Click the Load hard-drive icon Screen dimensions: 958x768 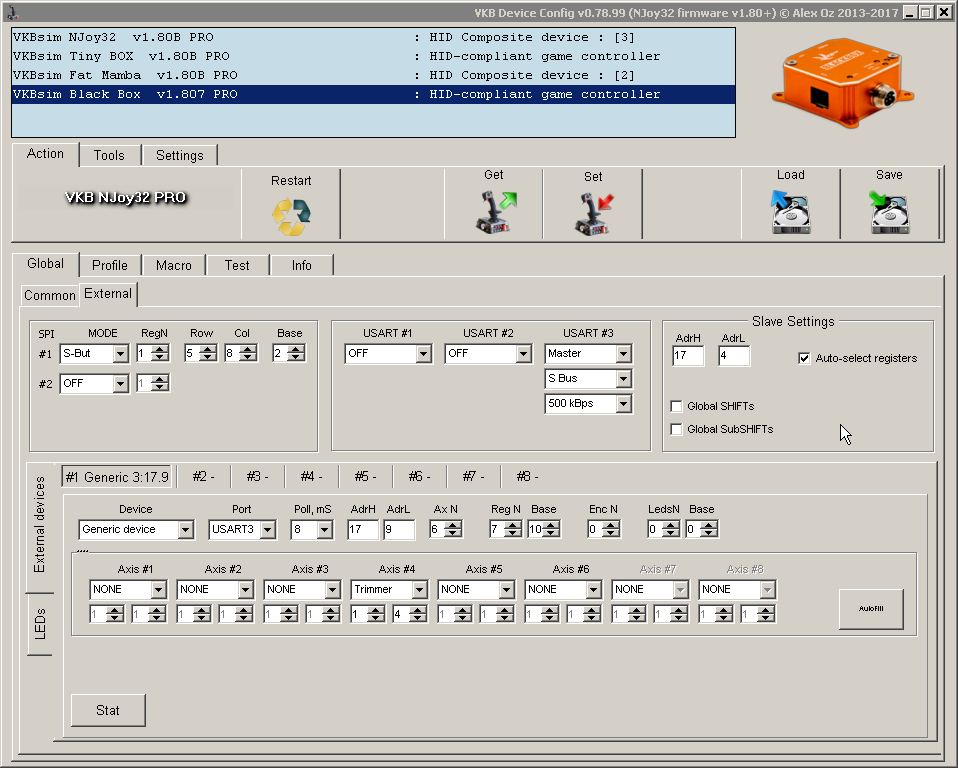tap(791, 211)
